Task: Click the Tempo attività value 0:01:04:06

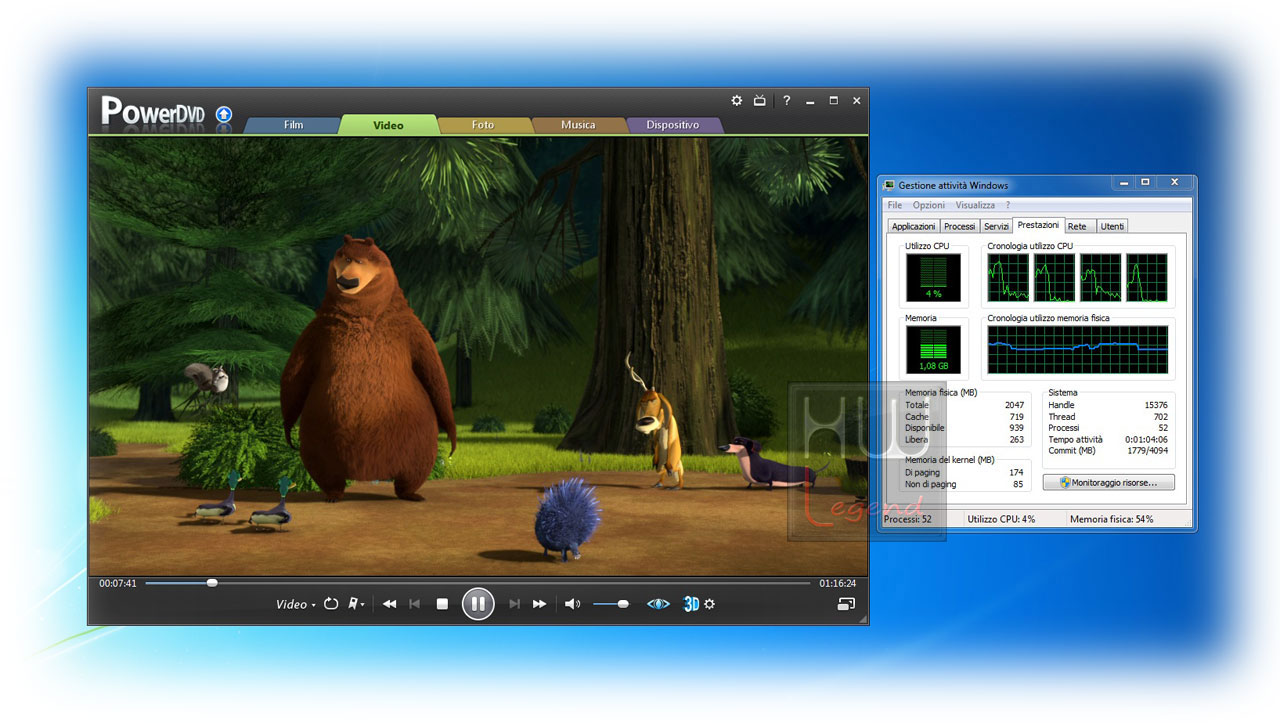Action: (x=1146, y=439)
